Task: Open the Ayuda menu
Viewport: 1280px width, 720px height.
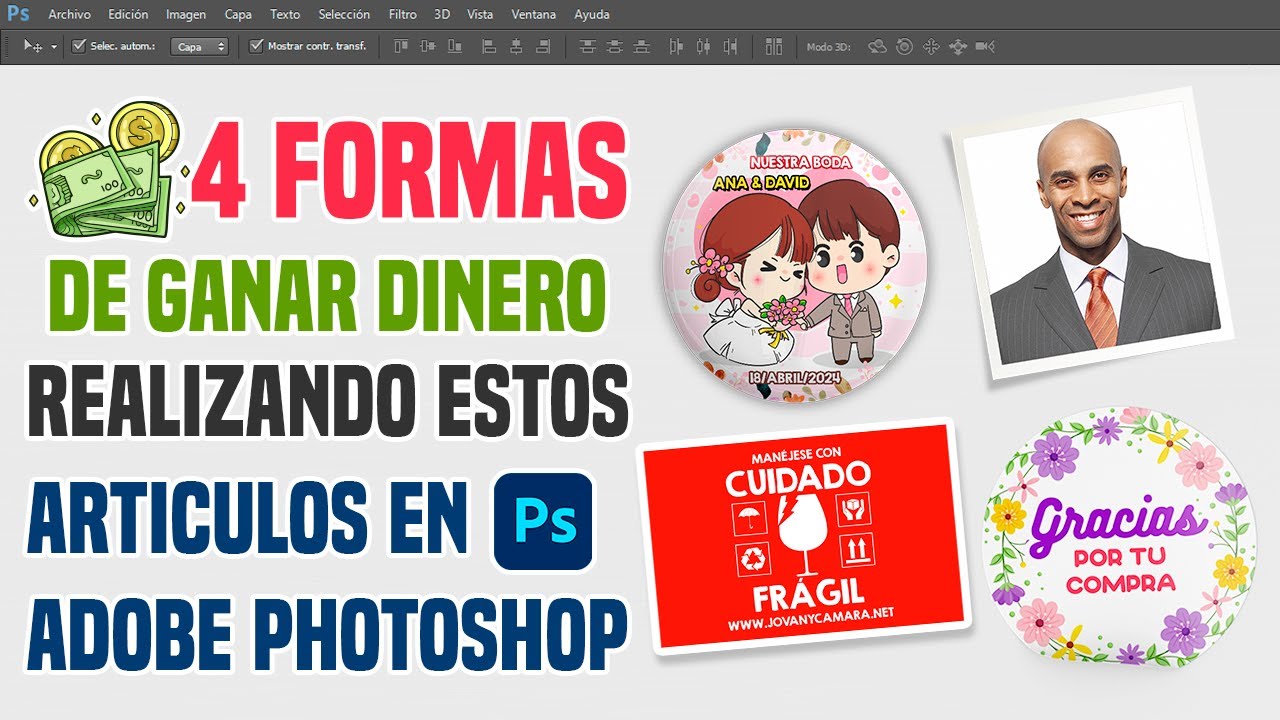Action: pyautogui.click(x=592, y=15)
